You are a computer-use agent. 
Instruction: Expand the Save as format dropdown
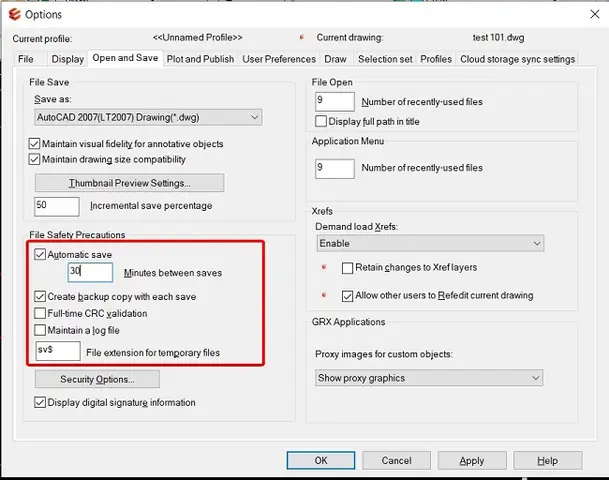point(148,117)
